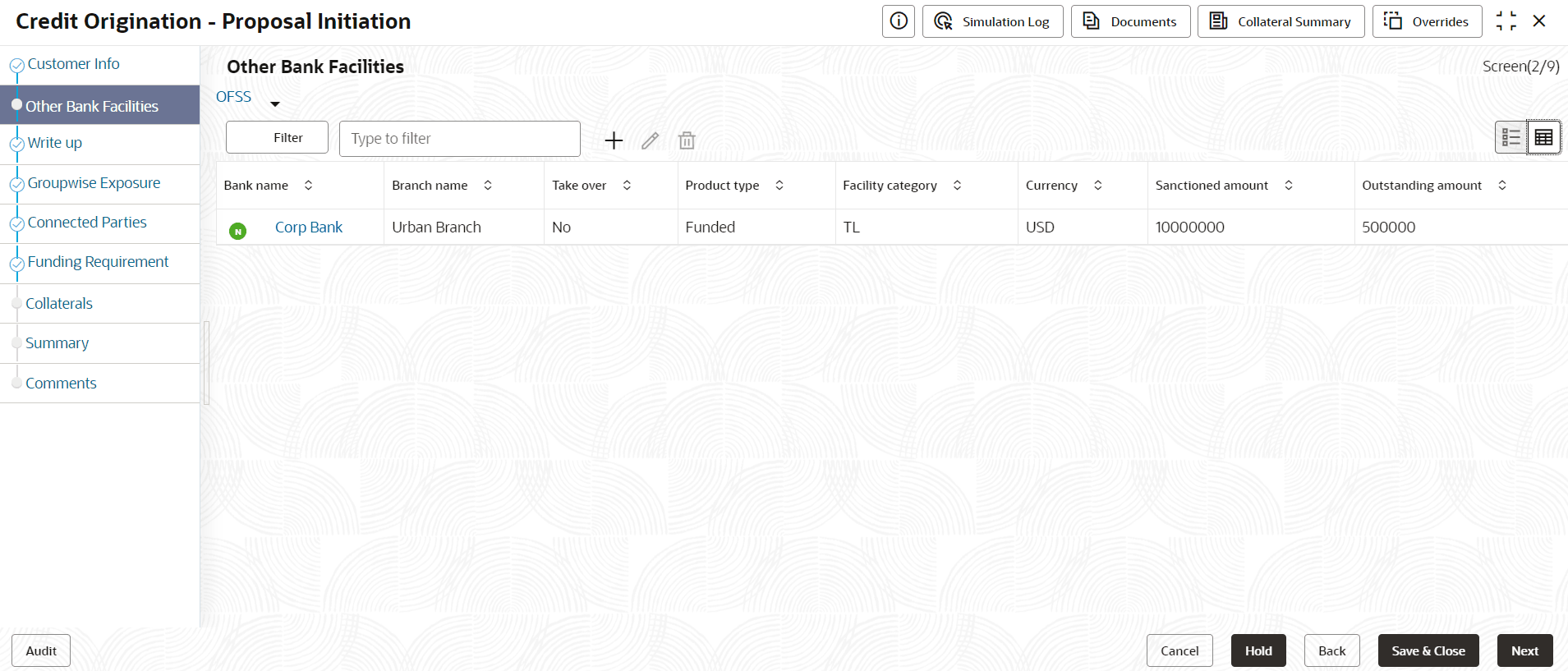
Task: Select the 500000 outstanding amount cell
Action: tap(1461, 227)
